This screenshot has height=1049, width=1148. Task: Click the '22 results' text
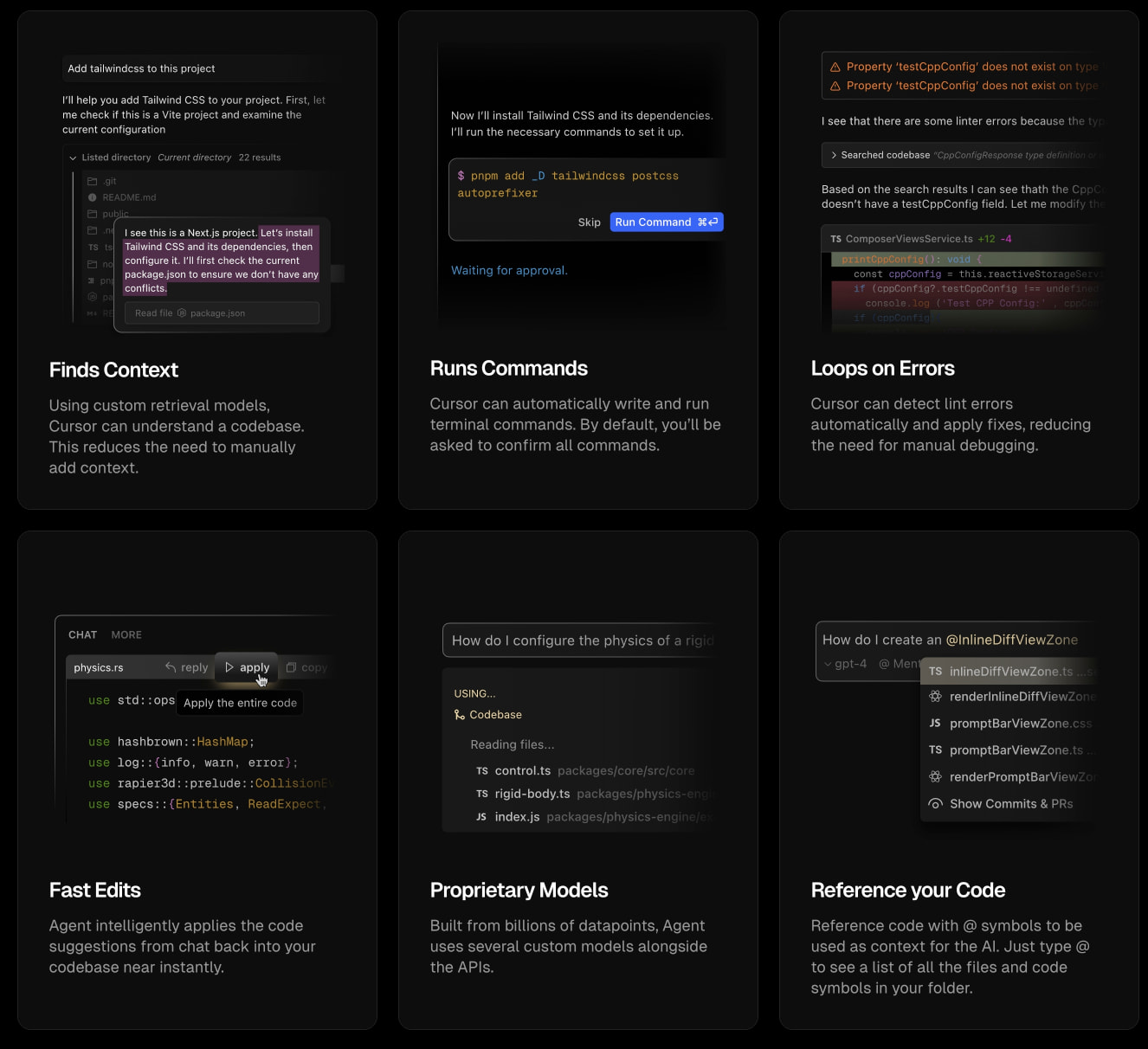pyautogui.click(x=260, y=158)
